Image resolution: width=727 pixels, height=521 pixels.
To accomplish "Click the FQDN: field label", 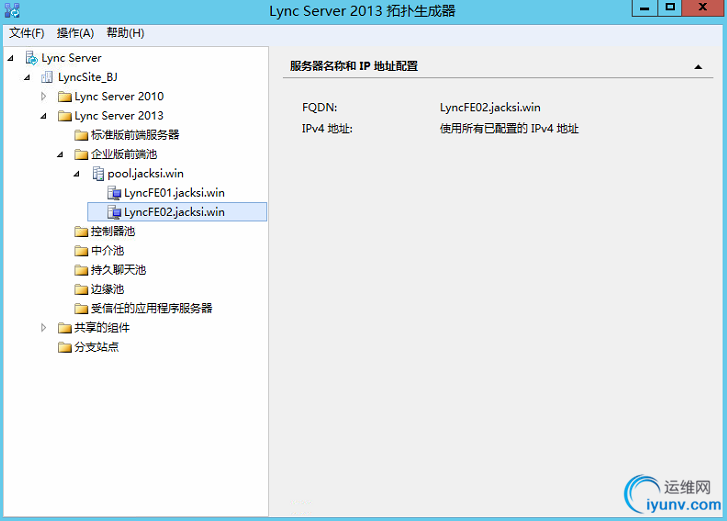I will coord(319,108).
